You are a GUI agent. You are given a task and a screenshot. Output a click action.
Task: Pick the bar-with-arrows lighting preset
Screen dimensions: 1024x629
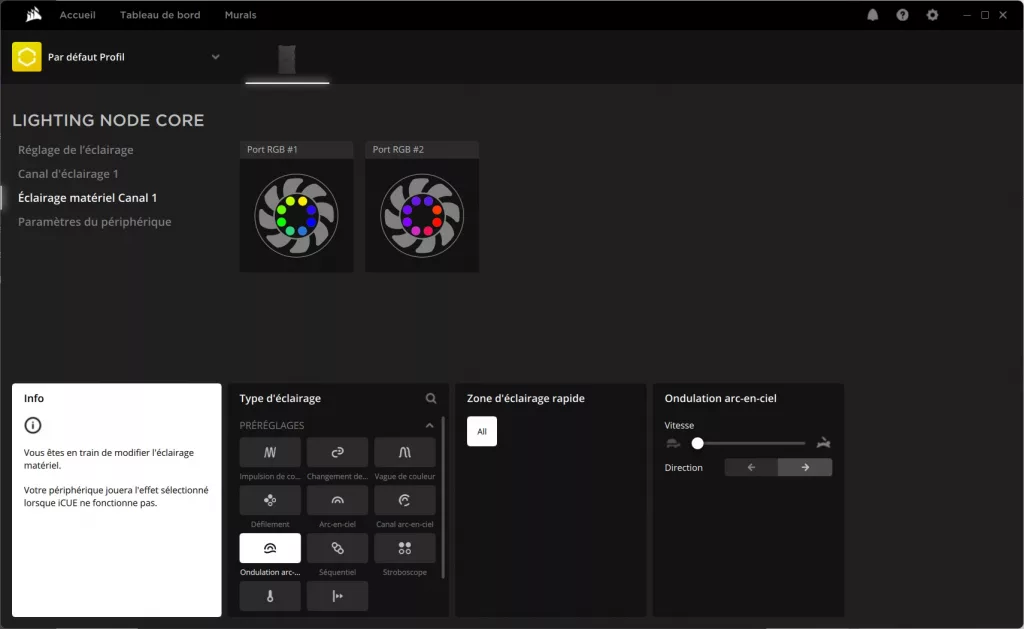pyautogui.click(x=337, y=596)
